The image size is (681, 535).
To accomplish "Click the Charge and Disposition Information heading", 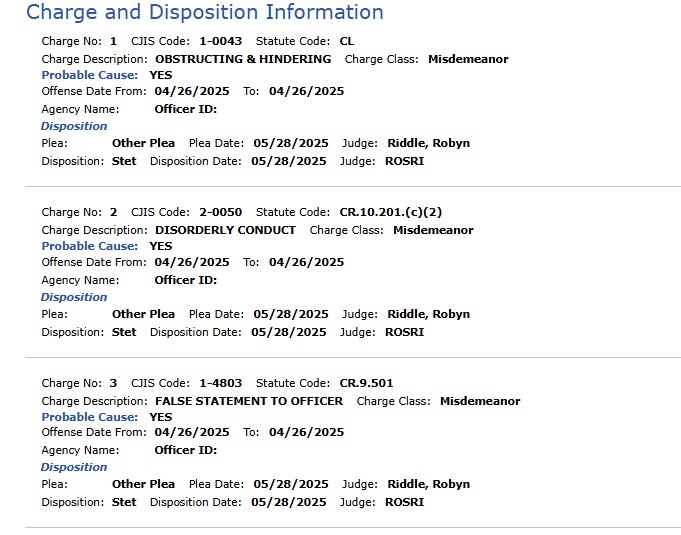I will [205, 12].
